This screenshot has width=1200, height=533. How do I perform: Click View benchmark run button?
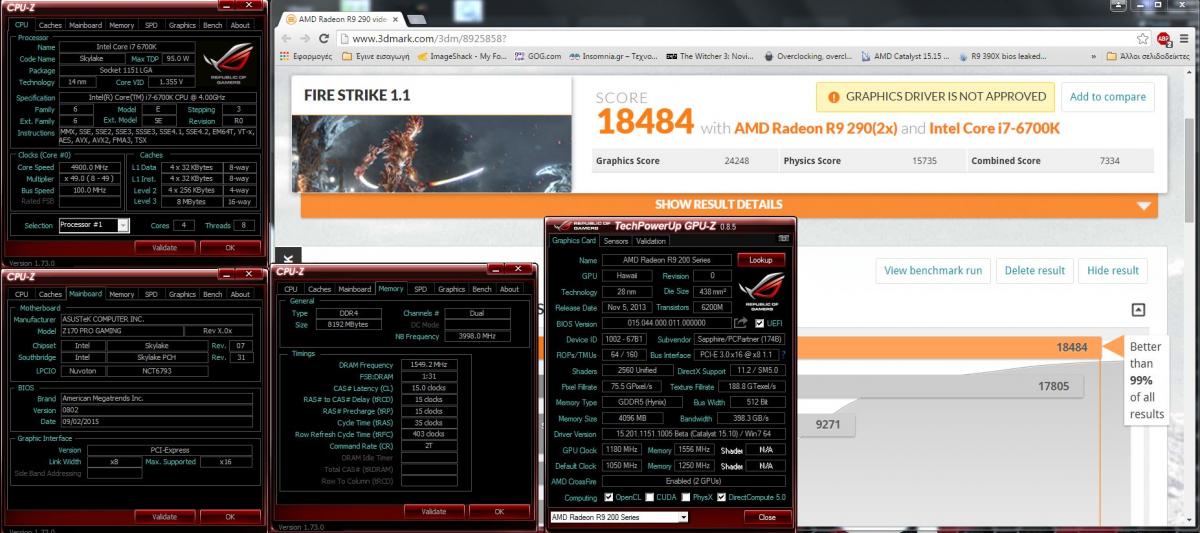(x=932, y=270)
